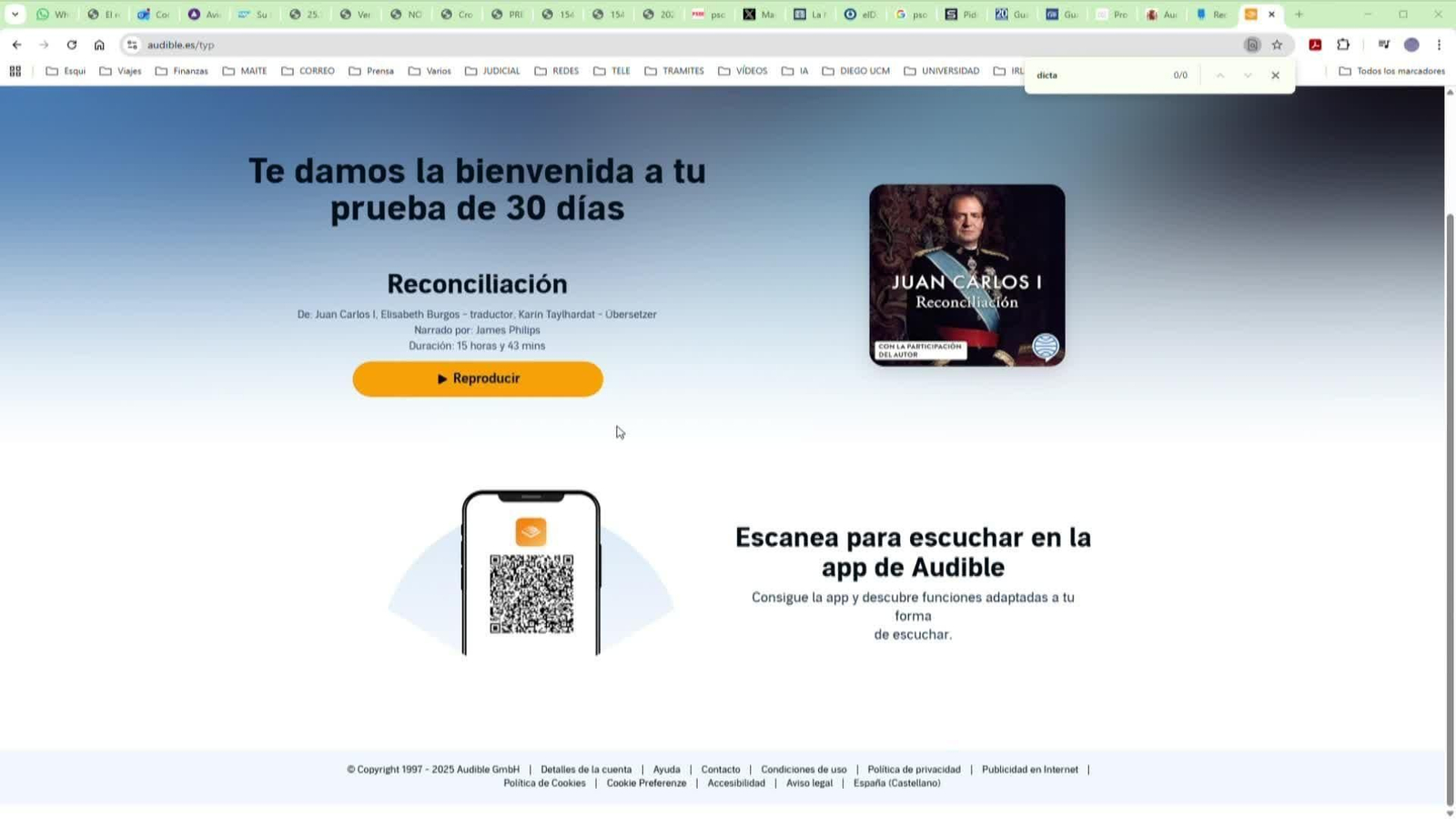The width and height of the screenshot is (1456, 819).
Task: Open the tab search dropdown arrow
Action: [15, 14]
